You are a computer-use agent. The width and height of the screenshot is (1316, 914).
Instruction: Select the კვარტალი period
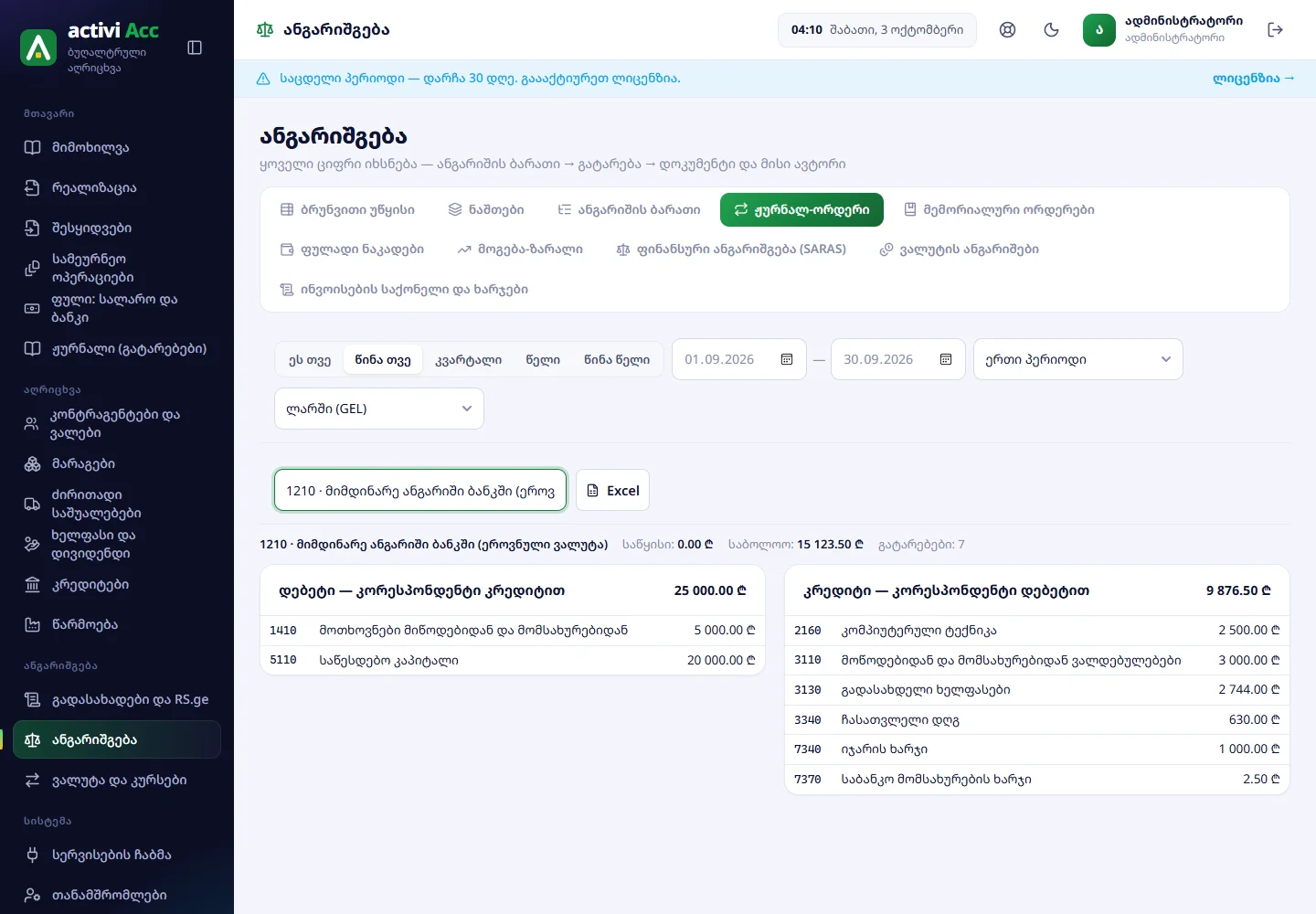tap(469, 359)
